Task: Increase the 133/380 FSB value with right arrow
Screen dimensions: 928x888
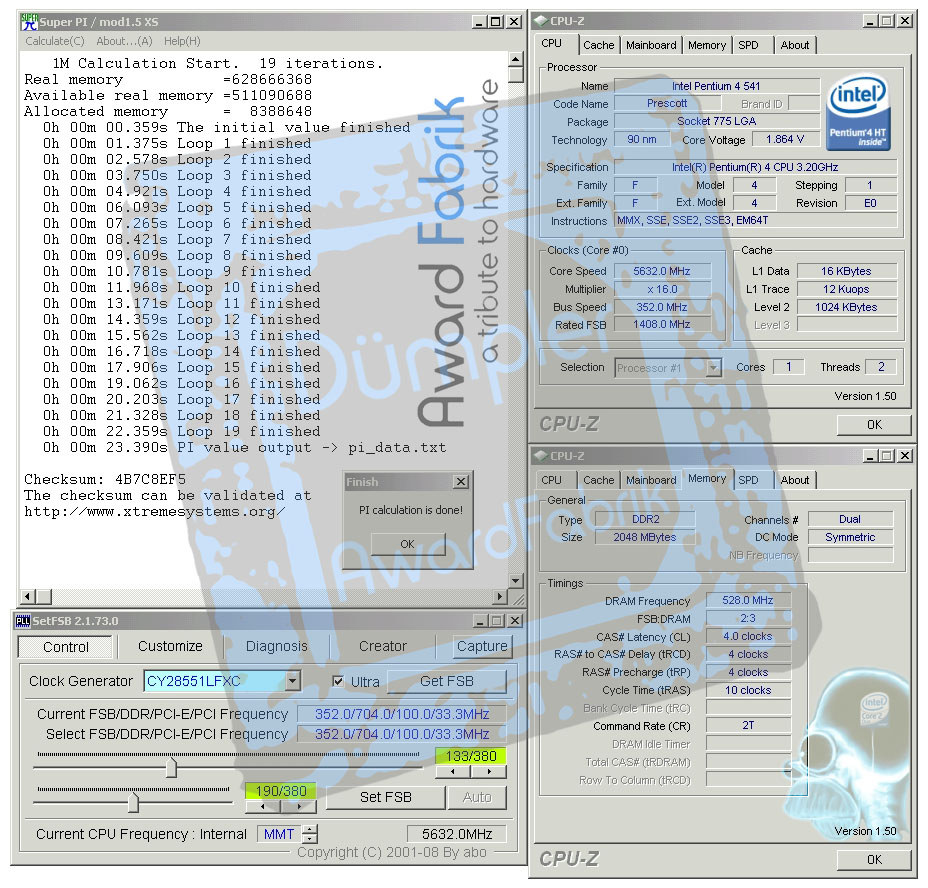Action: pyautogui.click(x=489, y=772)
